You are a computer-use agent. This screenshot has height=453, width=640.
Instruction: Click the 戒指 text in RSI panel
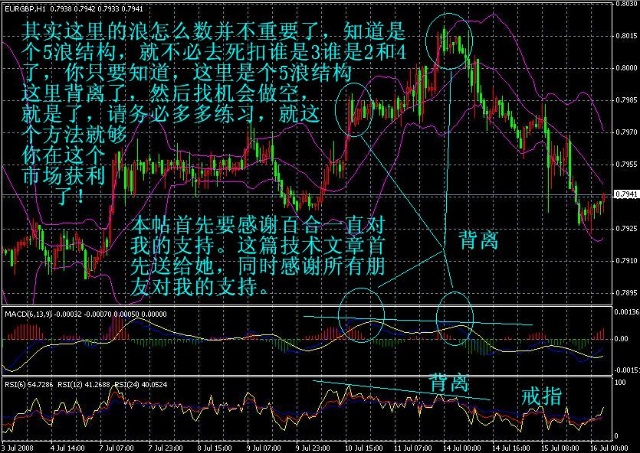pyautogui.click(x=541, y=397)
